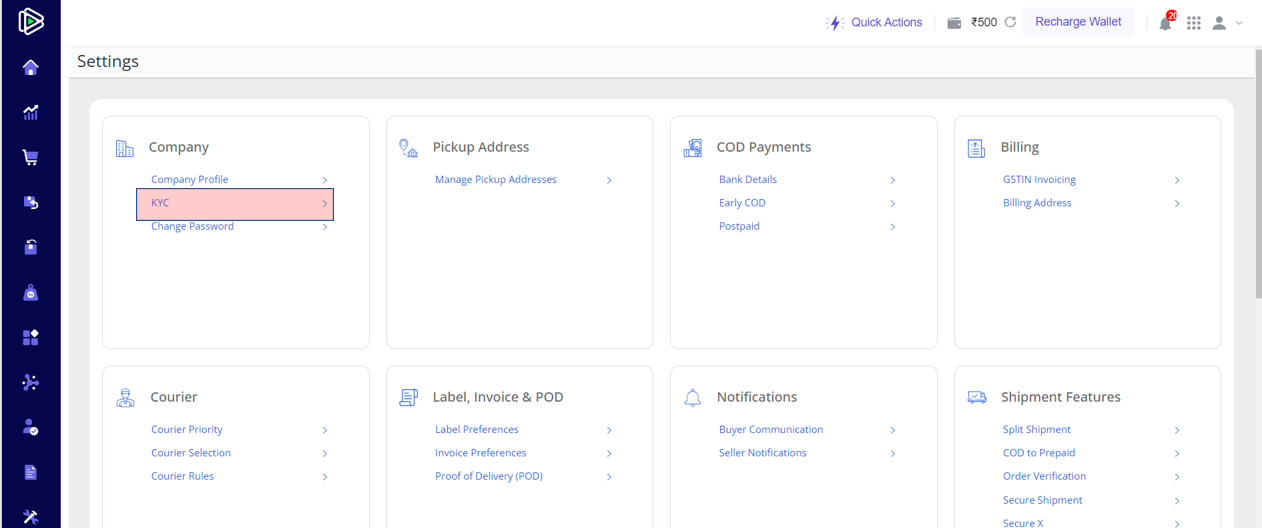Open Manage Pickup Addresses
Viewport: 1262px width, 528px height.
pos(496,180)
